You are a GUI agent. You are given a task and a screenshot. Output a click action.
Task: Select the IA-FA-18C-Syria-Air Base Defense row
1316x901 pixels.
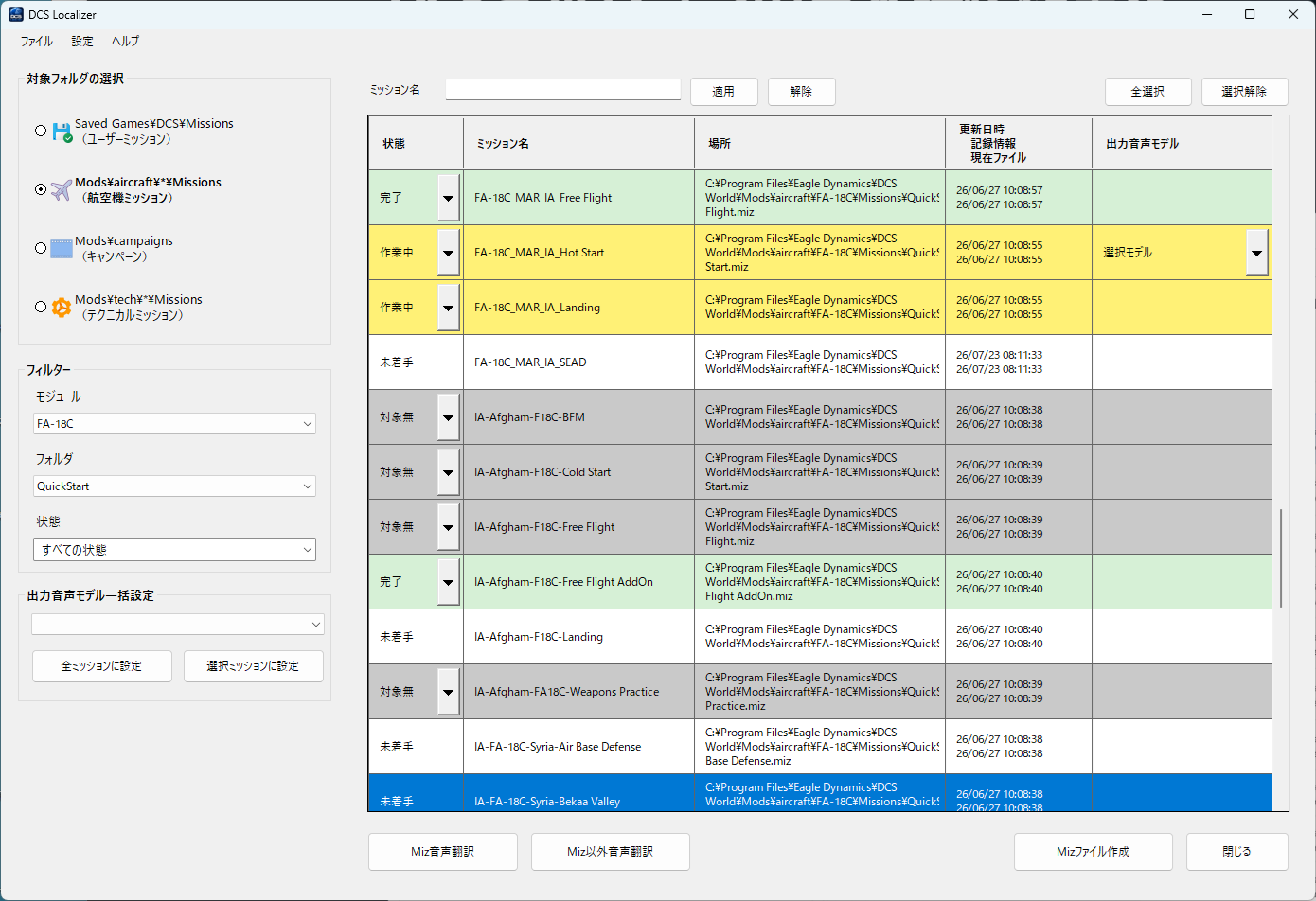coord(820,747)
